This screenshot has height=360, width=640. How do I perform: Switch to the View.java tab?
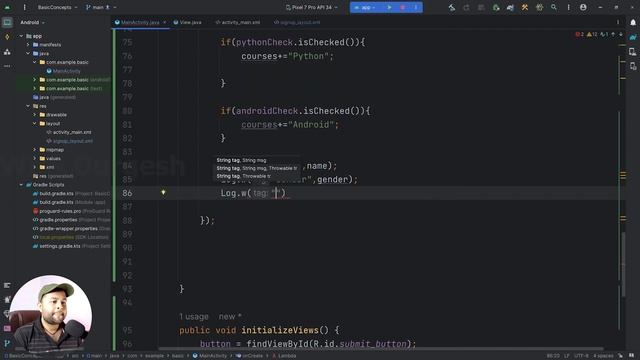[x=187, y=22]
